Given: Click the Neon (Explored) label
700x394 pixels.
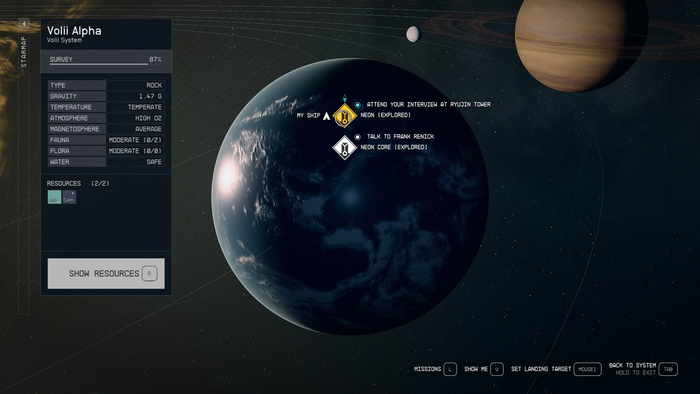Looking at the screenshot, I should click(385, 115).
